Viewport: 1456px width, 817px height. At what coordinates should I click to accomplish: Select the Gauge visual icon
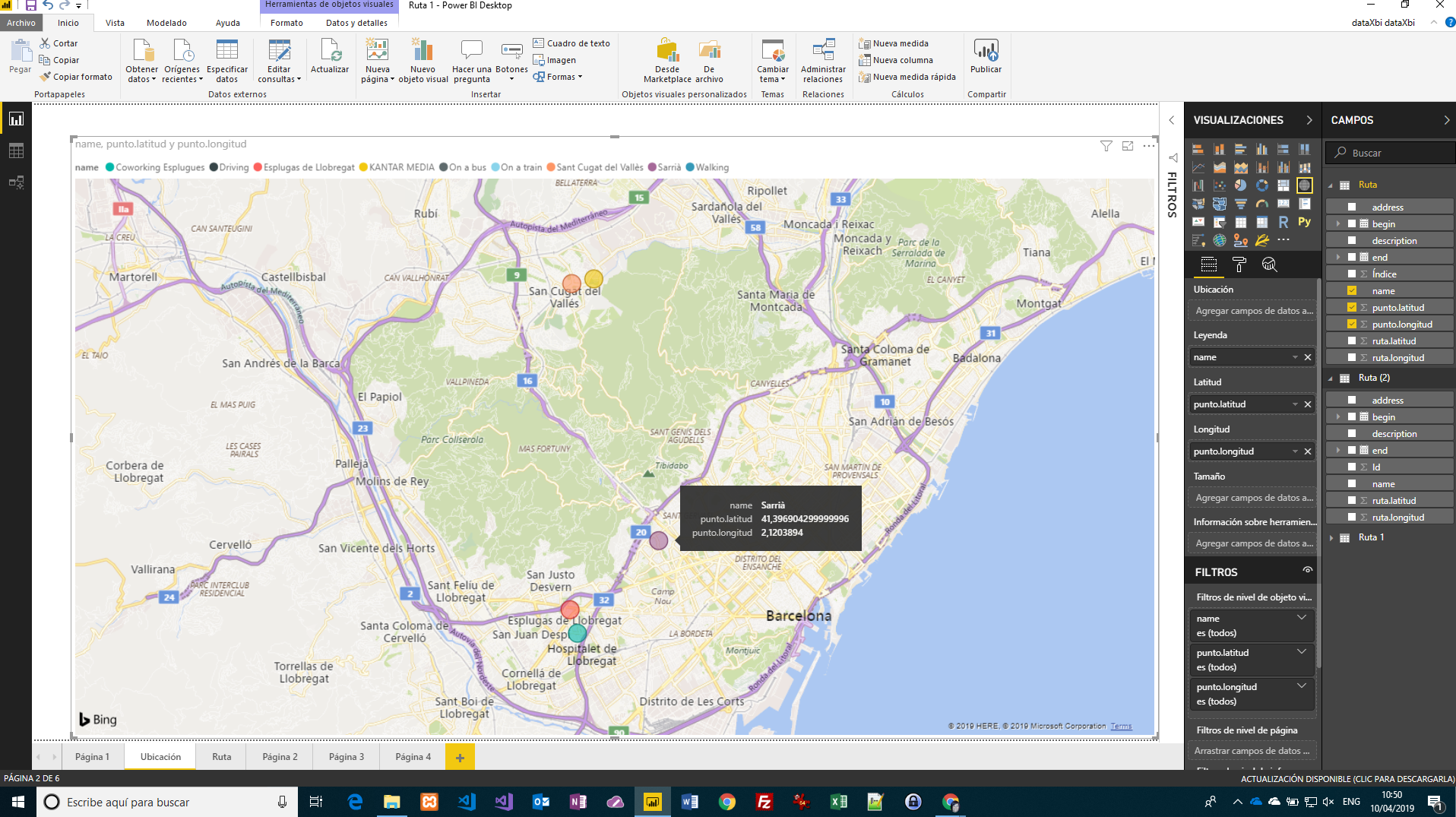click(1262, 204)
